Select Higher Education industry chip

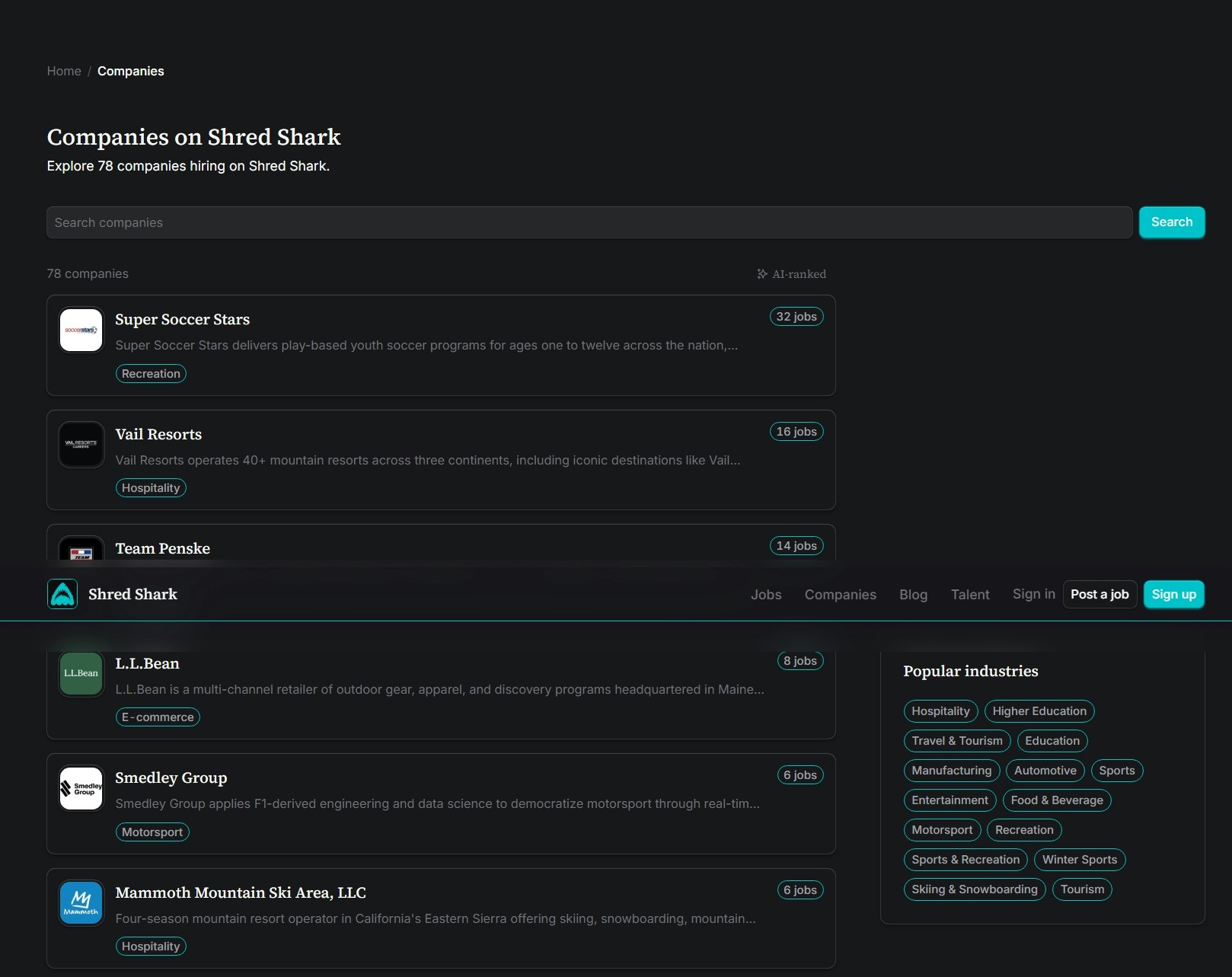(1039, 711)
